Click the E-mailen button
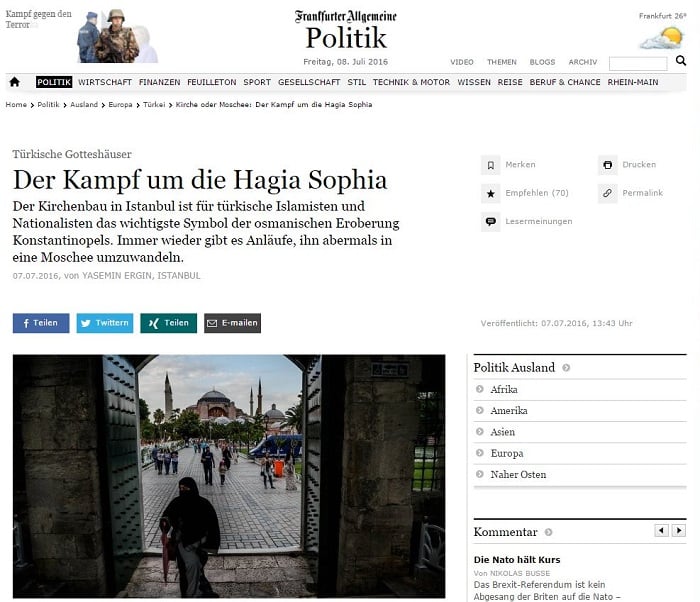Image resolution: width=700 pixels, height=602 pixels. point(233,323)
